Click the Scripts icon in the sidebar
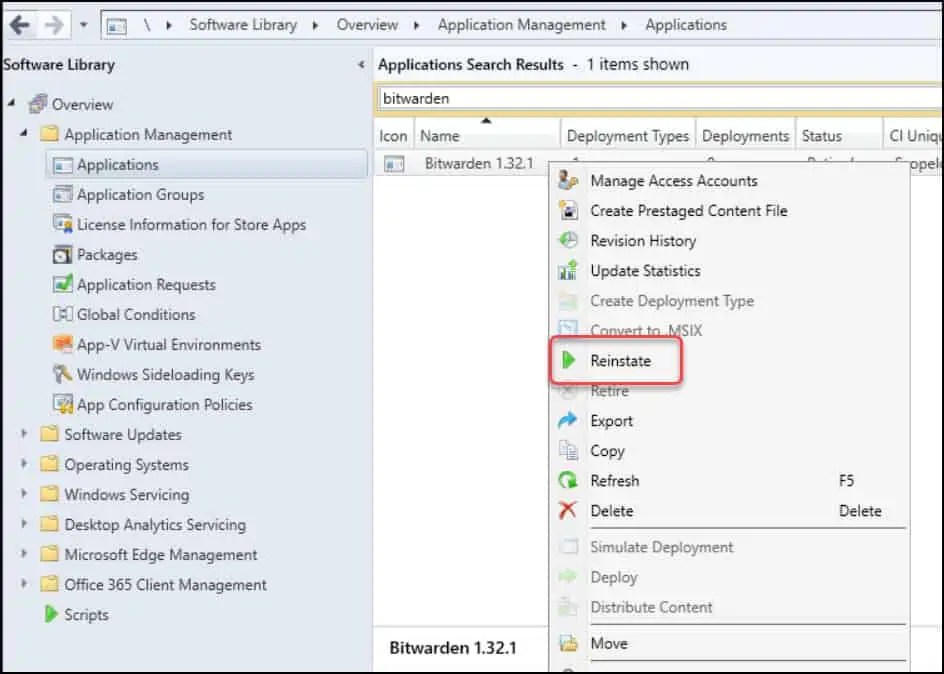The width and height of the screenshot is (944, 674). click(x=48, y=615)
